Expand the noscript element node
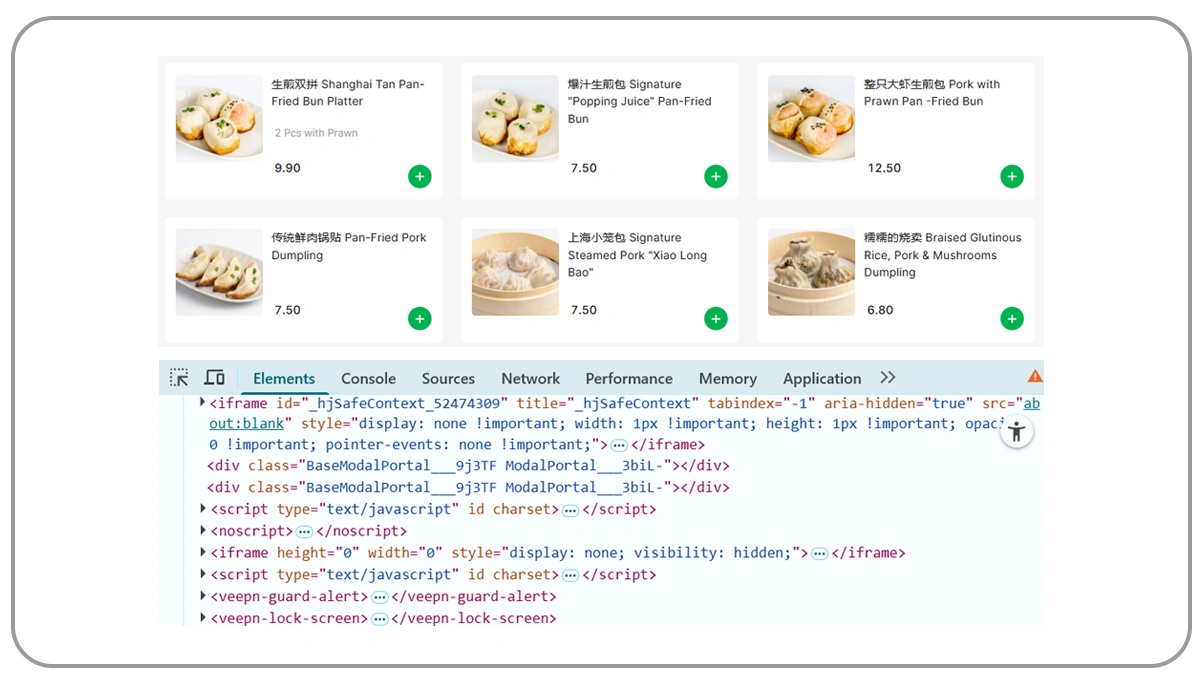This screenshot has height=684, width=1202. coord(202,531)
